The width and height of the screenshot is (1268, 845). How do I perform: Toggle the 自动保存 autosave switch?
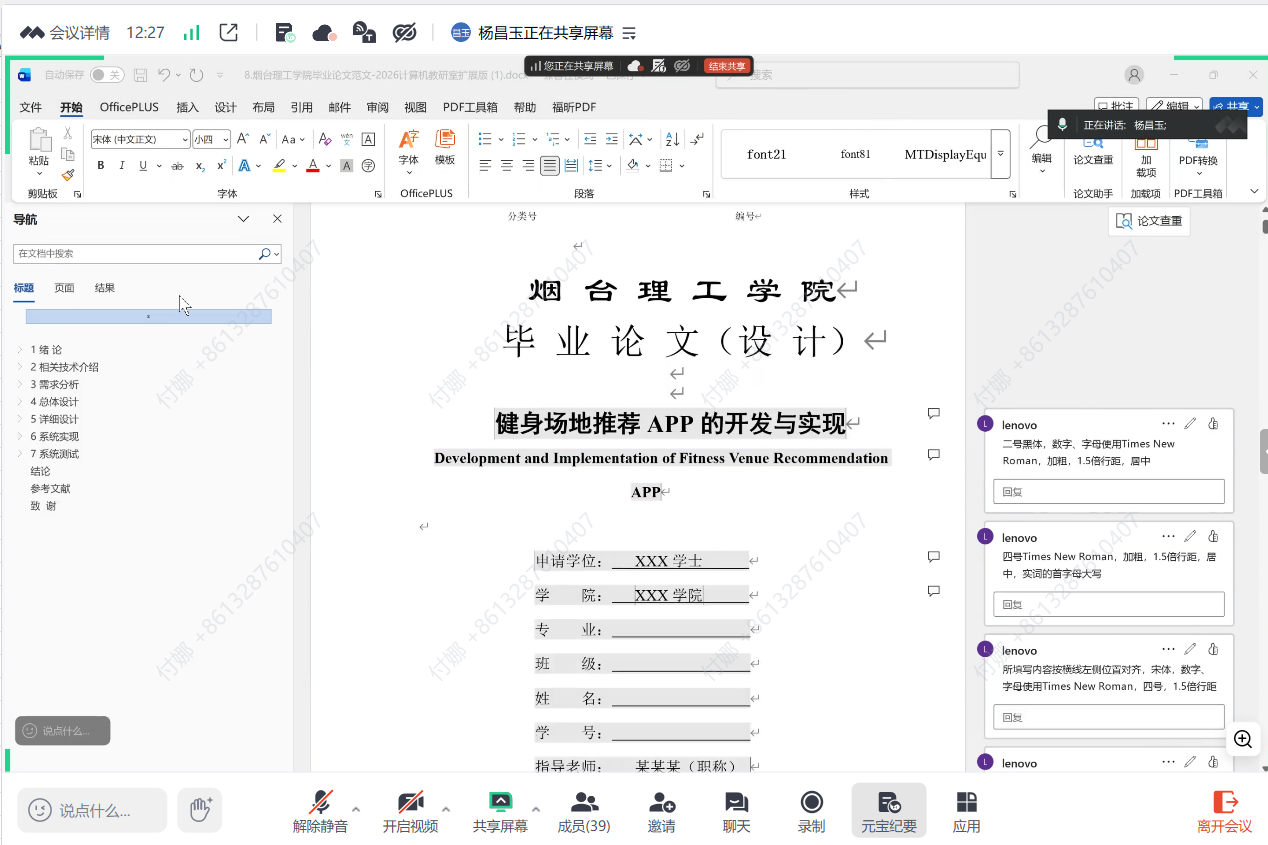point(107,75)
